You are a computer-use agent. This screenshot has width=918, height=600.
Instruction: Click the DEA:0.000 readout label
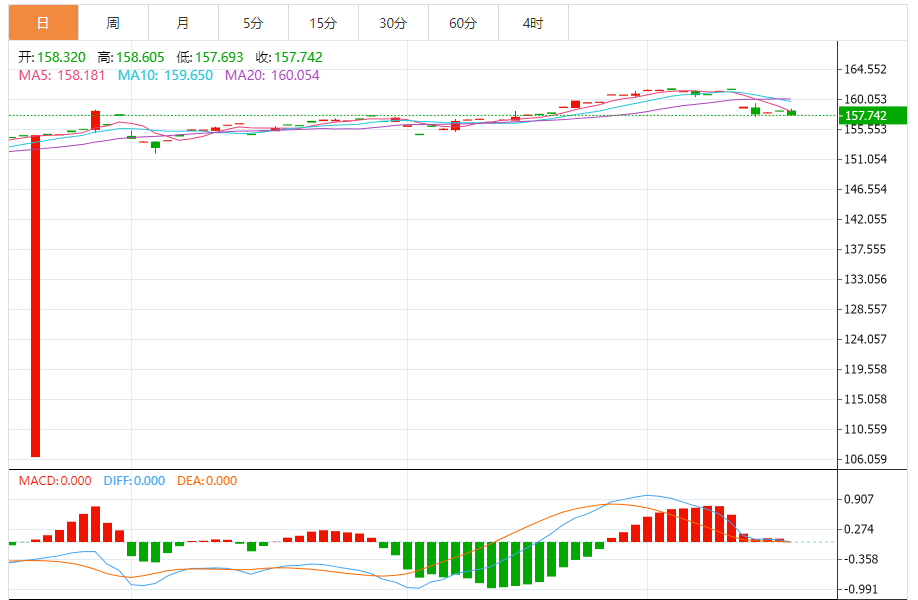(207, 481)
